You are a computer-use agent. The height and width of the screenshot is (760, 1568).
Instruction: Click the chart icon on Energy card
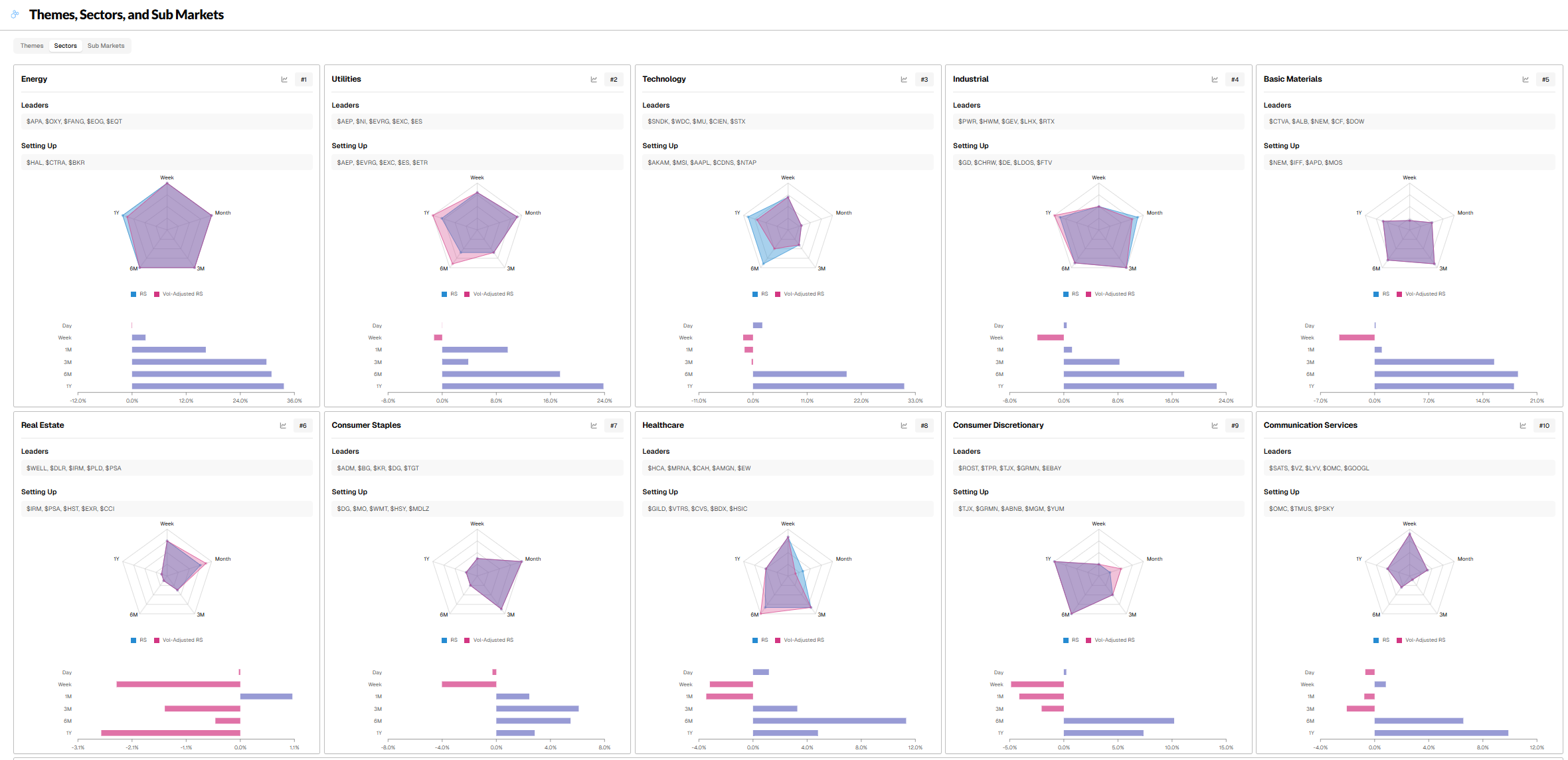click(284, 80)
